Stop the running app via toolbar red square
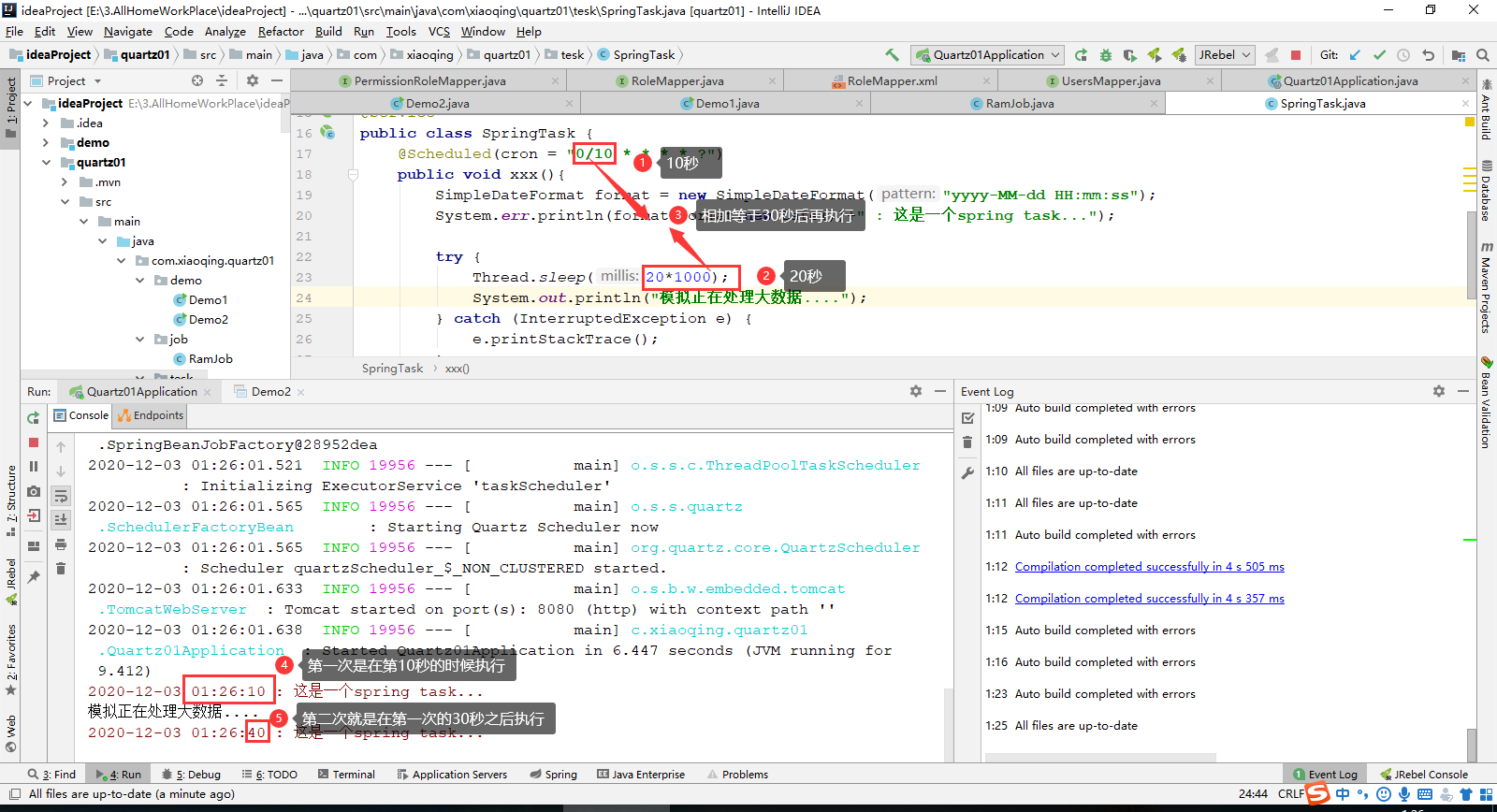Image resolution: width=1497 pixels, height=812 pixels. [1296, 55]
